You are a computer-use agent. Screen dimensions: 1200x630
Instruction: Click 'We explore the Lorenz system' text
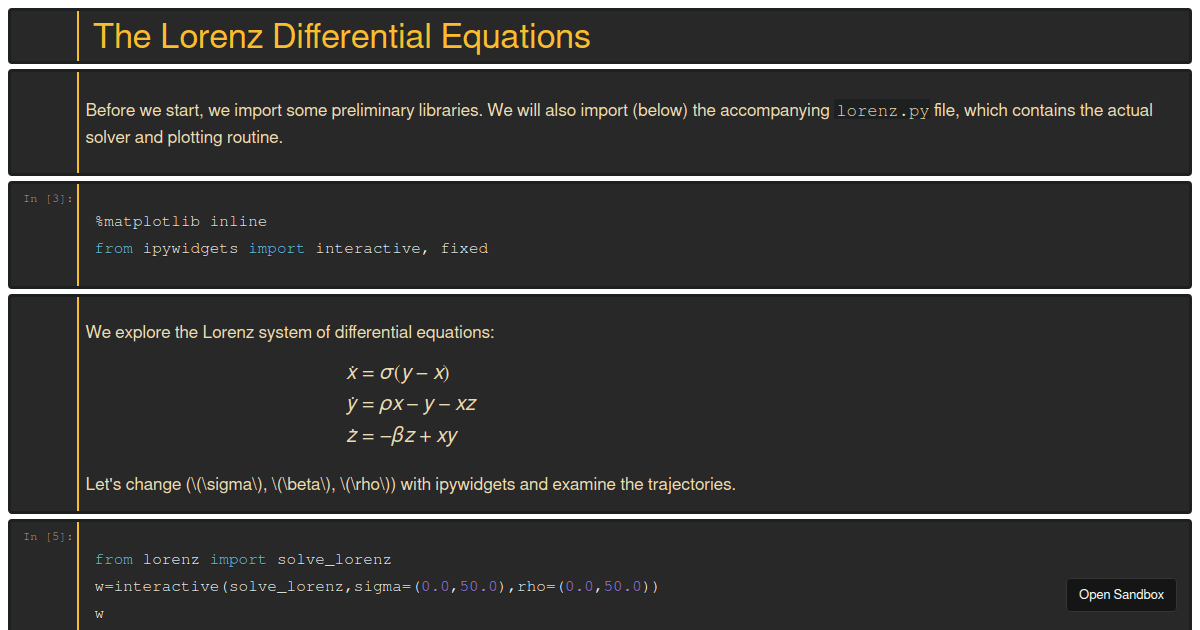pos(290,332)
